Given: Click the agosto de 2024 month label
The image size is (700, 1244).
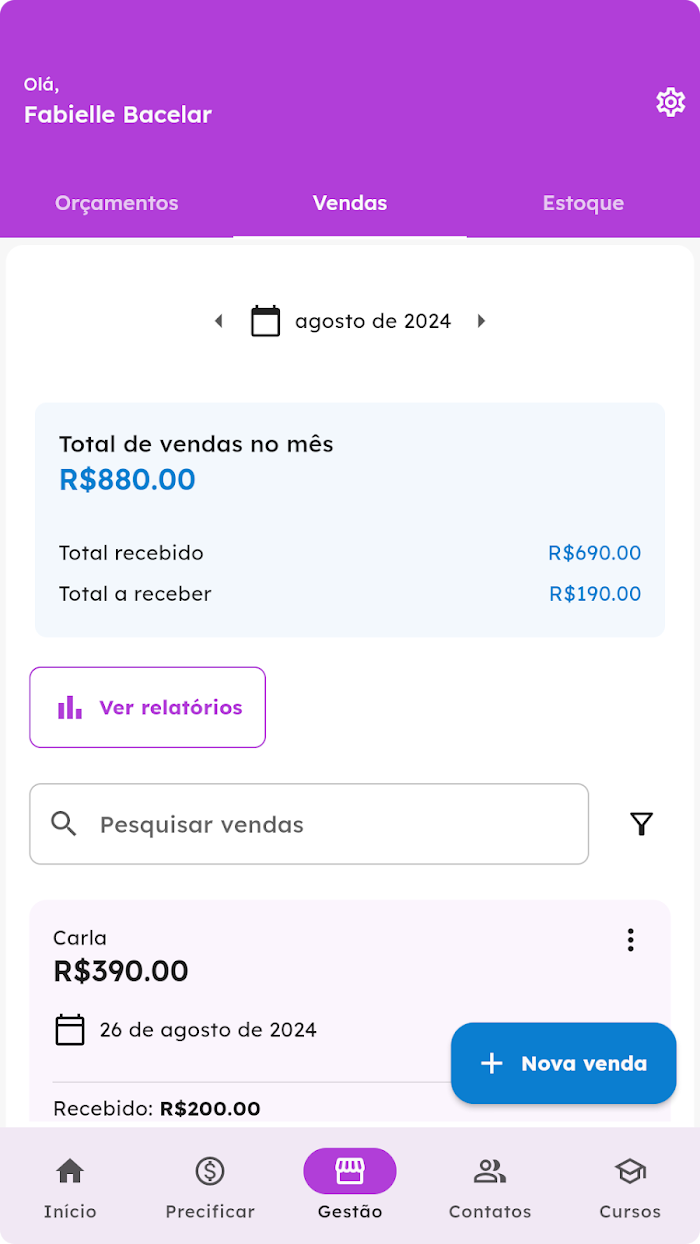Looking at the screenshot, I should coord(373,321).
